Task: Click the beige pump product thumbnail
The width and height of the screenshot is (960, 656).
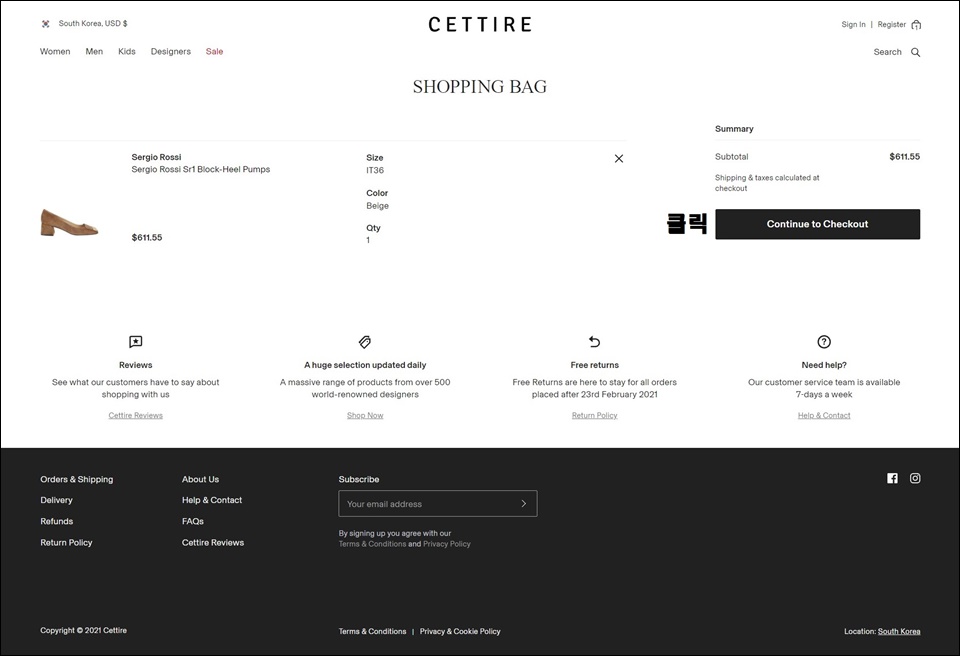Action: pos(69,222)
